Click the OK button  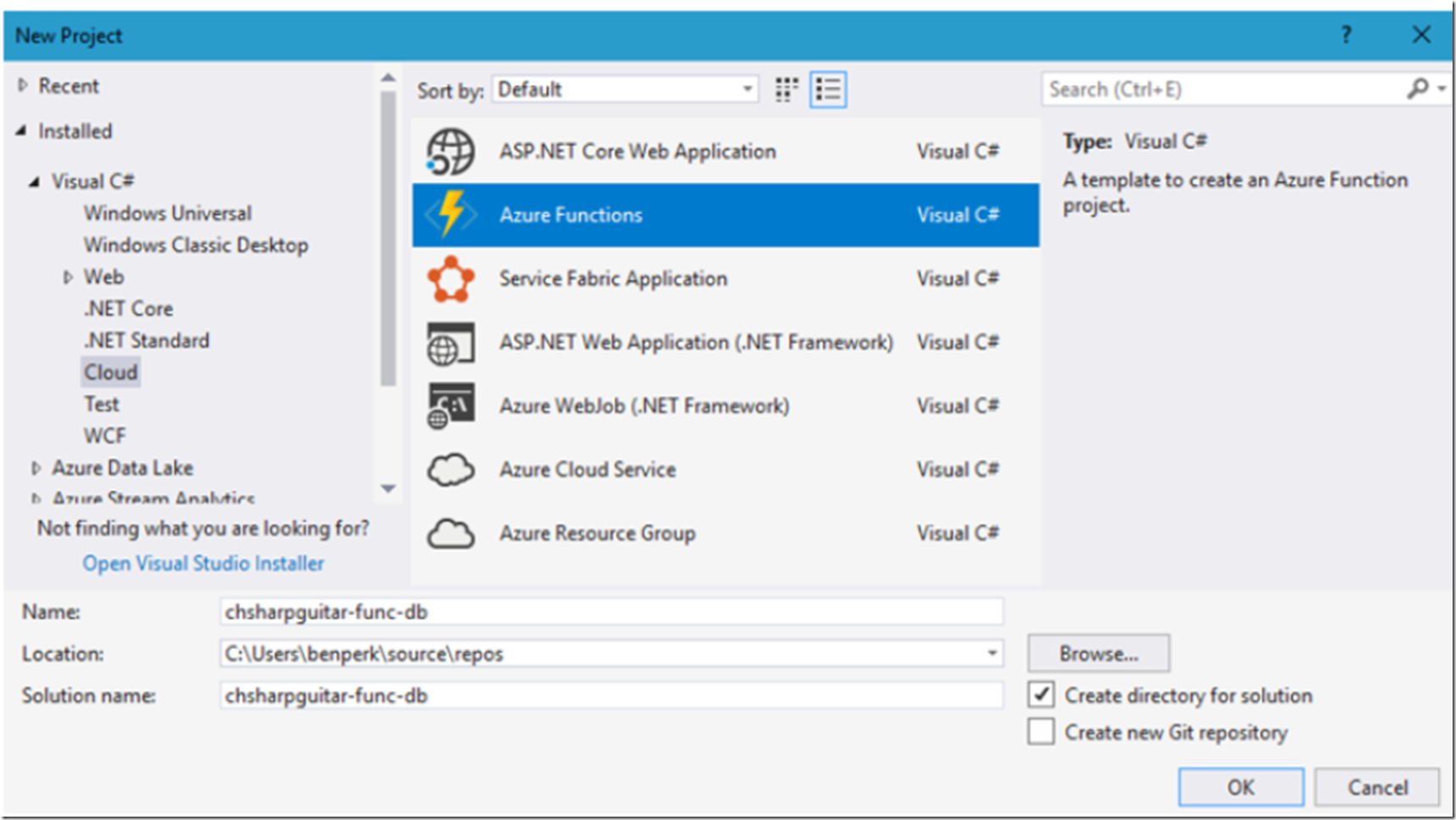click(x=1241, y=787)
